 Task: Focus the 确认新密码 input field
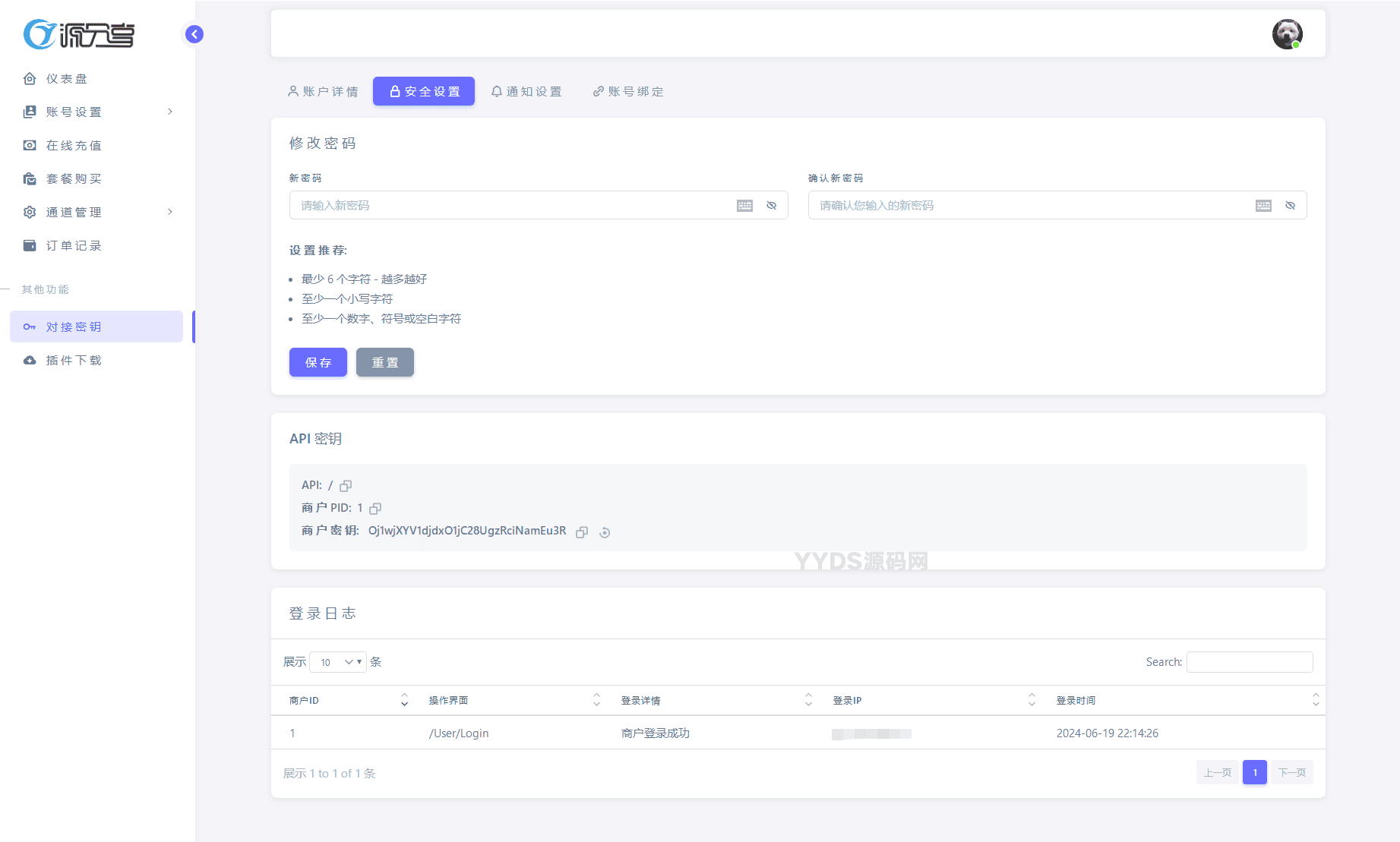click(1057, 205)
